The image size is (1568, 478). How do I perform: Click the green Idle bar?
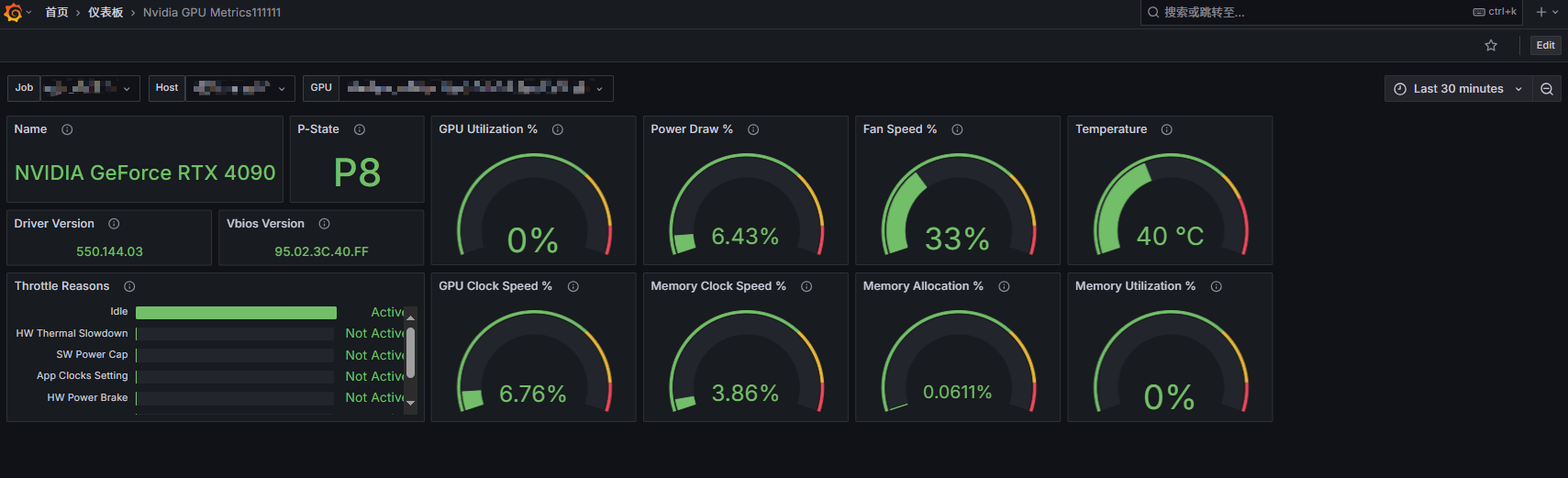point(236,313)
